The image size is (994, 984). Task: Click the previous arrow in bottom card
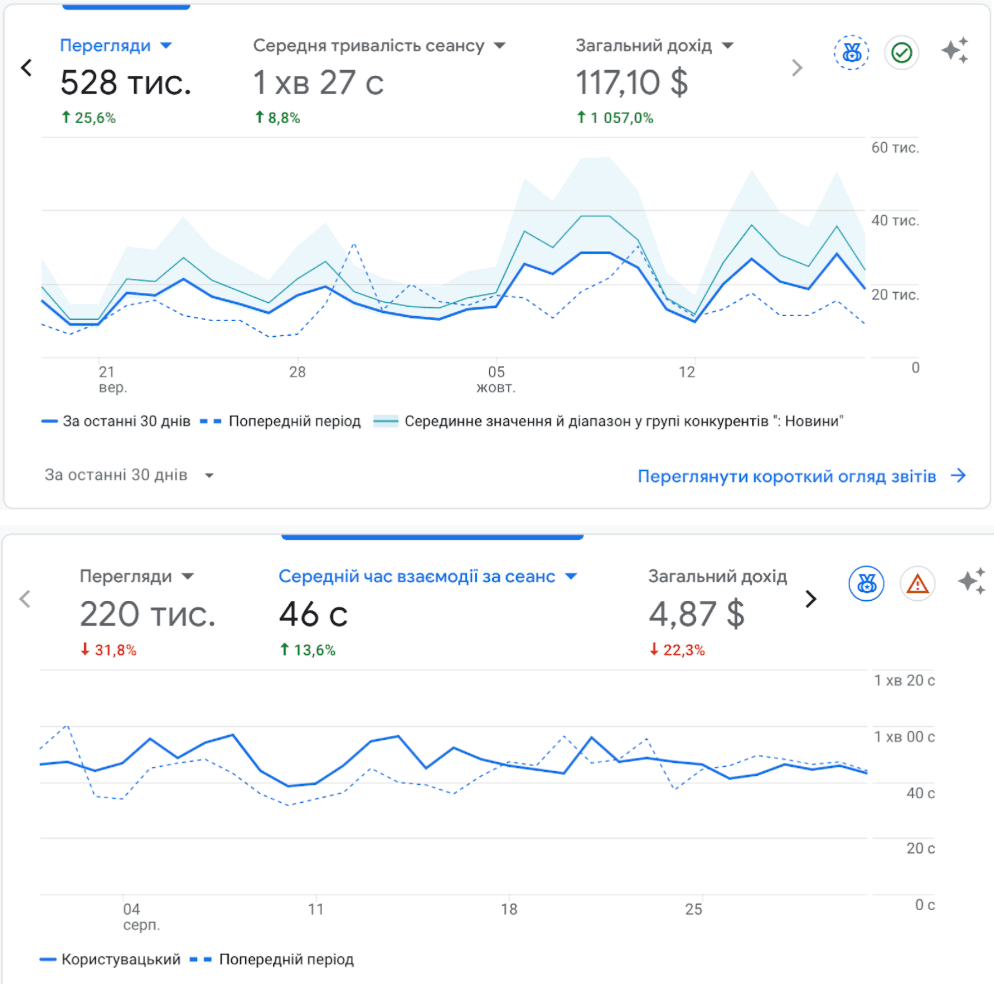click(x=26, y=599)
